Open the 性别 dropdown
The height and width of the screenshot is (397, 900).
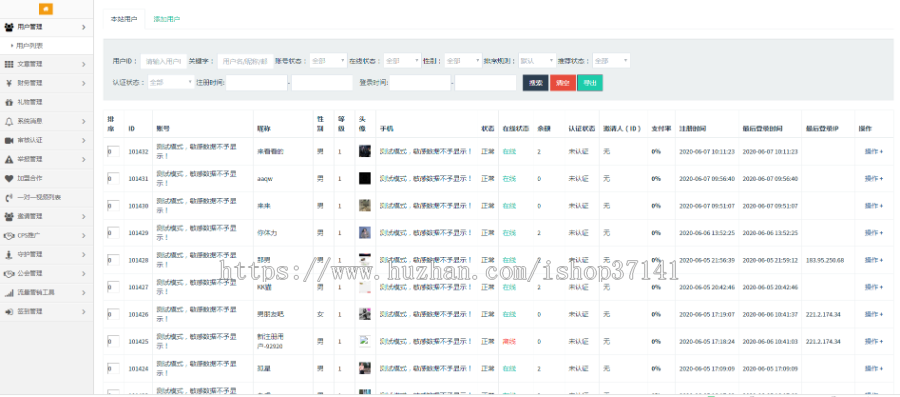tap(463, 60)
